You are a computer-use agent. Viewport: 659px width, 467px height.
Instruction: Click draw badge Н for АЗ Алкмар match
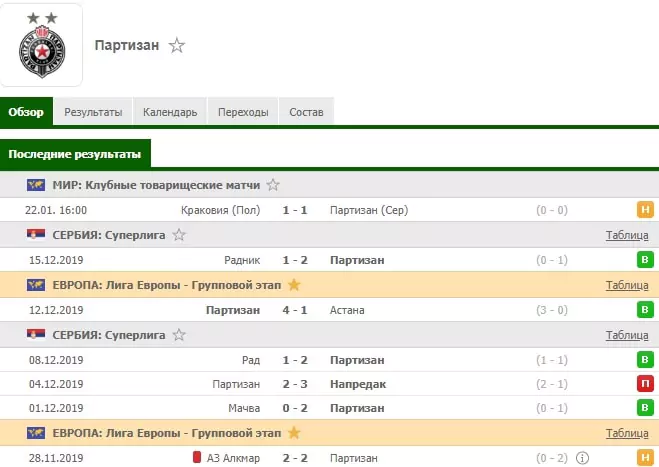pyautogui.click(x=645, y=457)
